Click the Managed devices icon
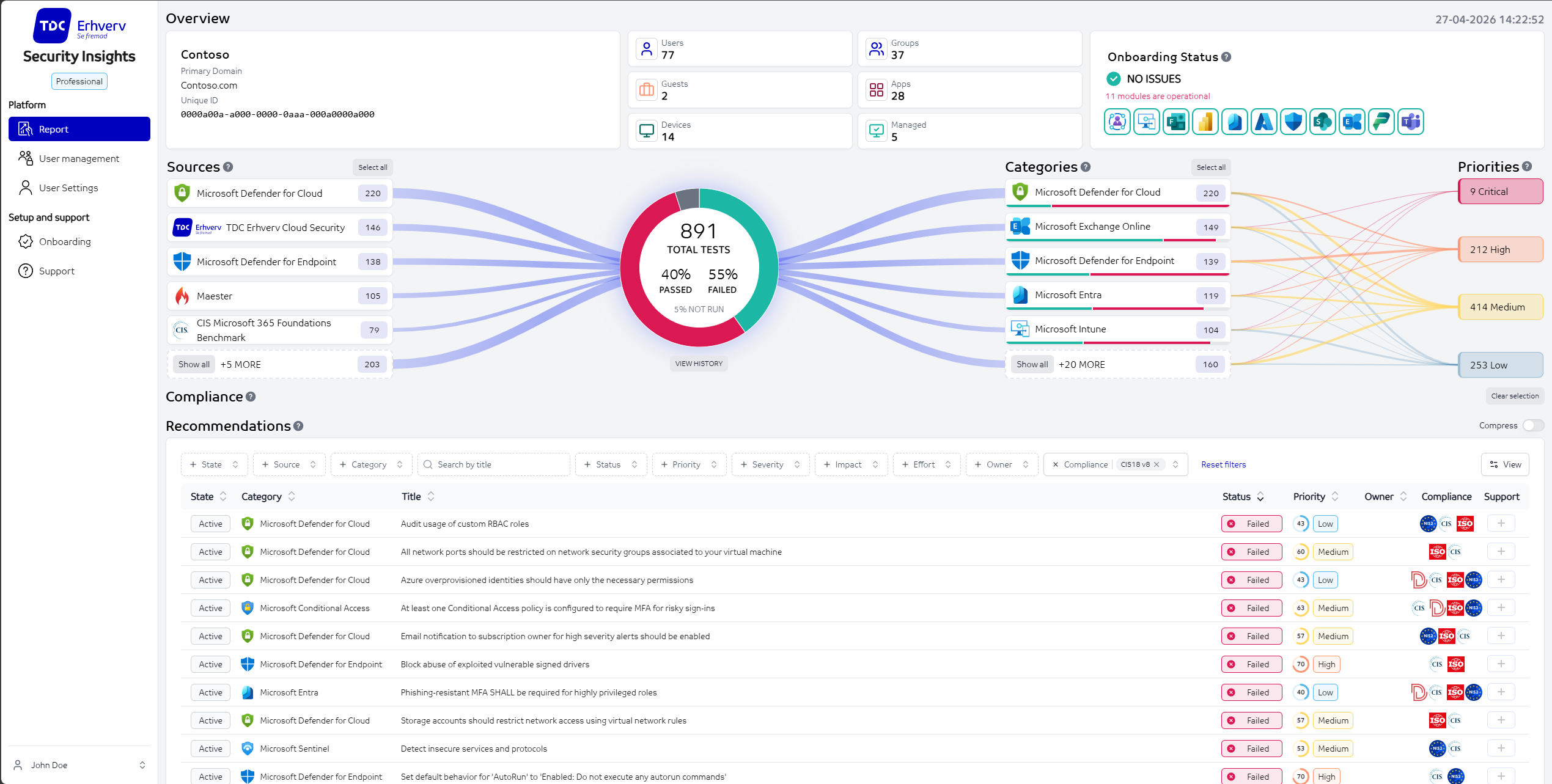The width and height of the screenshot is (1552, 784). coord(877,131)
